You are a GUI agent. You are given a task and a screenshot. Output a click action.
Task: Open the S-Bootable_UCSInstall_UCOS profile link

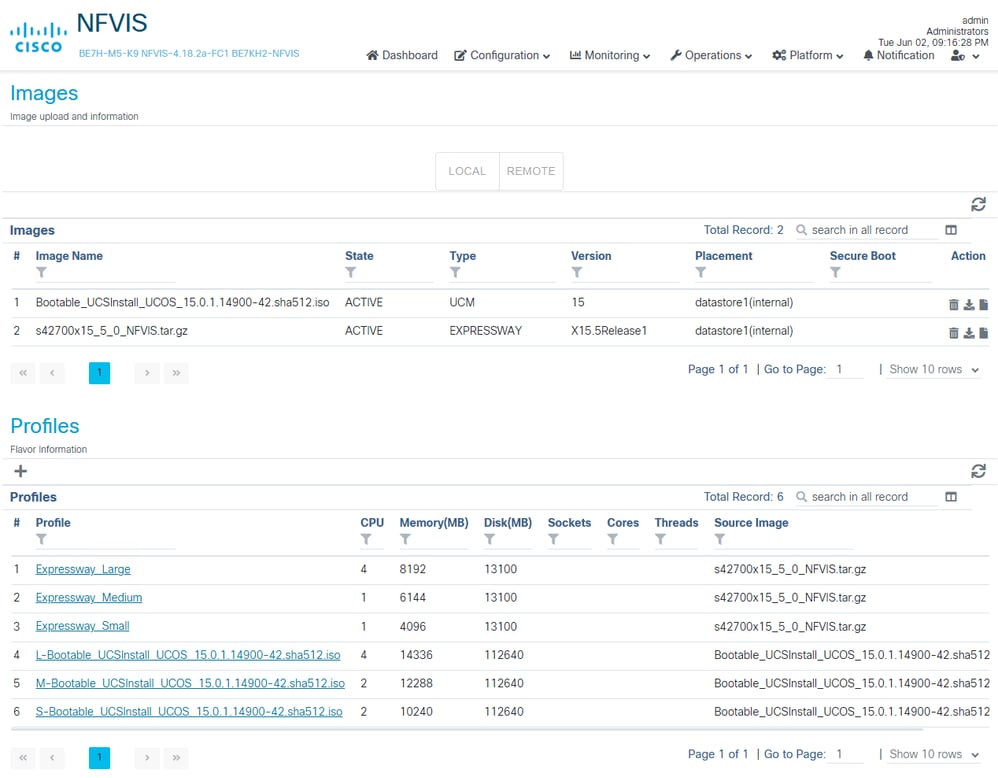click(x=188, y=712)
